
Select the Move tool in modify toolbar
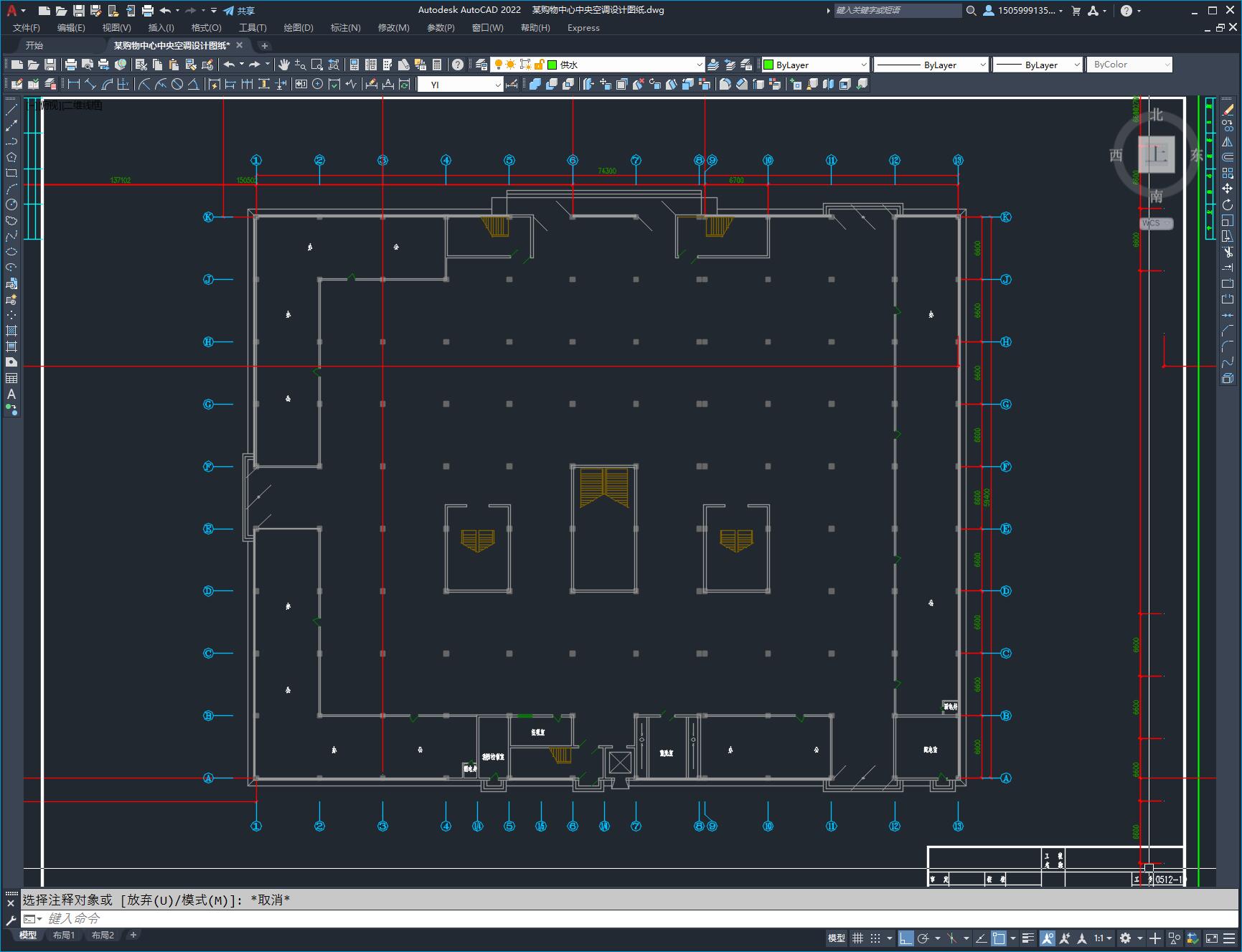[x=1228, y=189]
